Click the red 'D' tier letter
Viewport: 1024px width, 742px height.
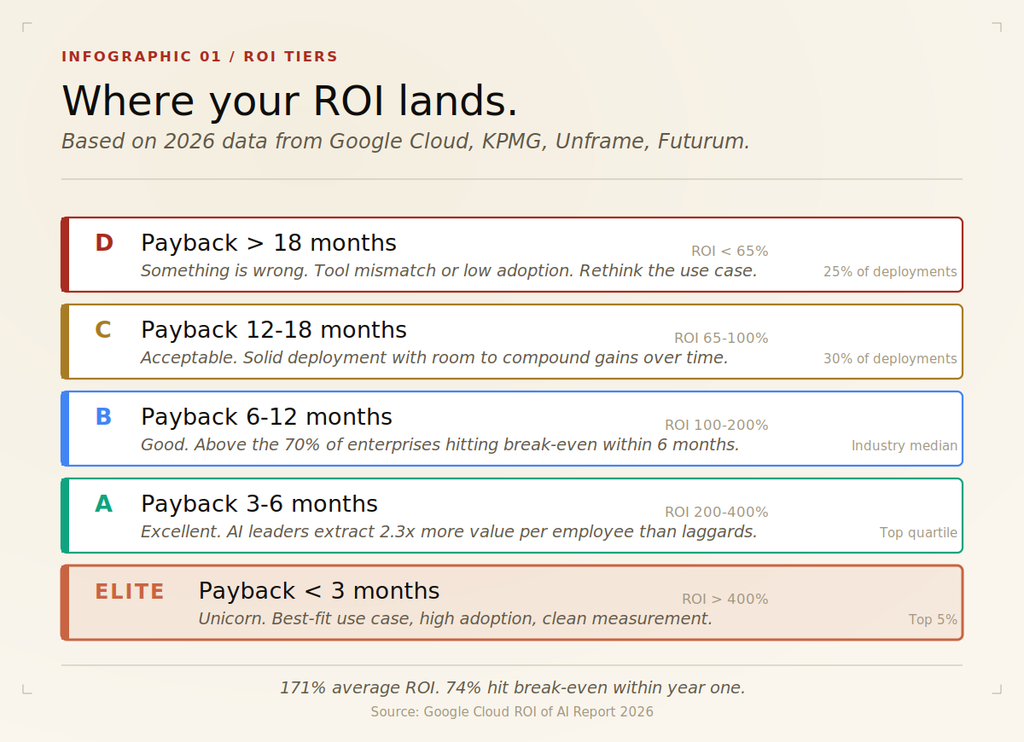[104, 242]
